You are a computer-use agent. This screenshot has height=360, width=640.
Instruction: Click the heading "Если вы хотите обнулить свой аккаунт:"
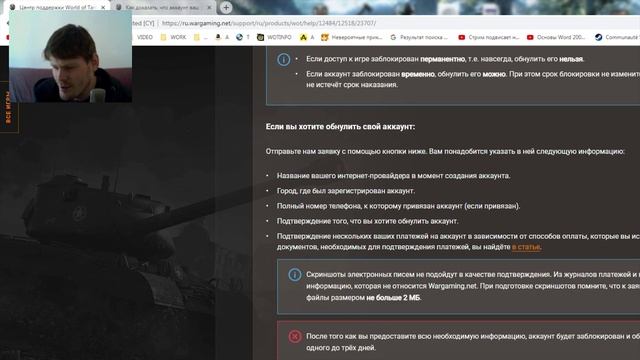(340, 127)
